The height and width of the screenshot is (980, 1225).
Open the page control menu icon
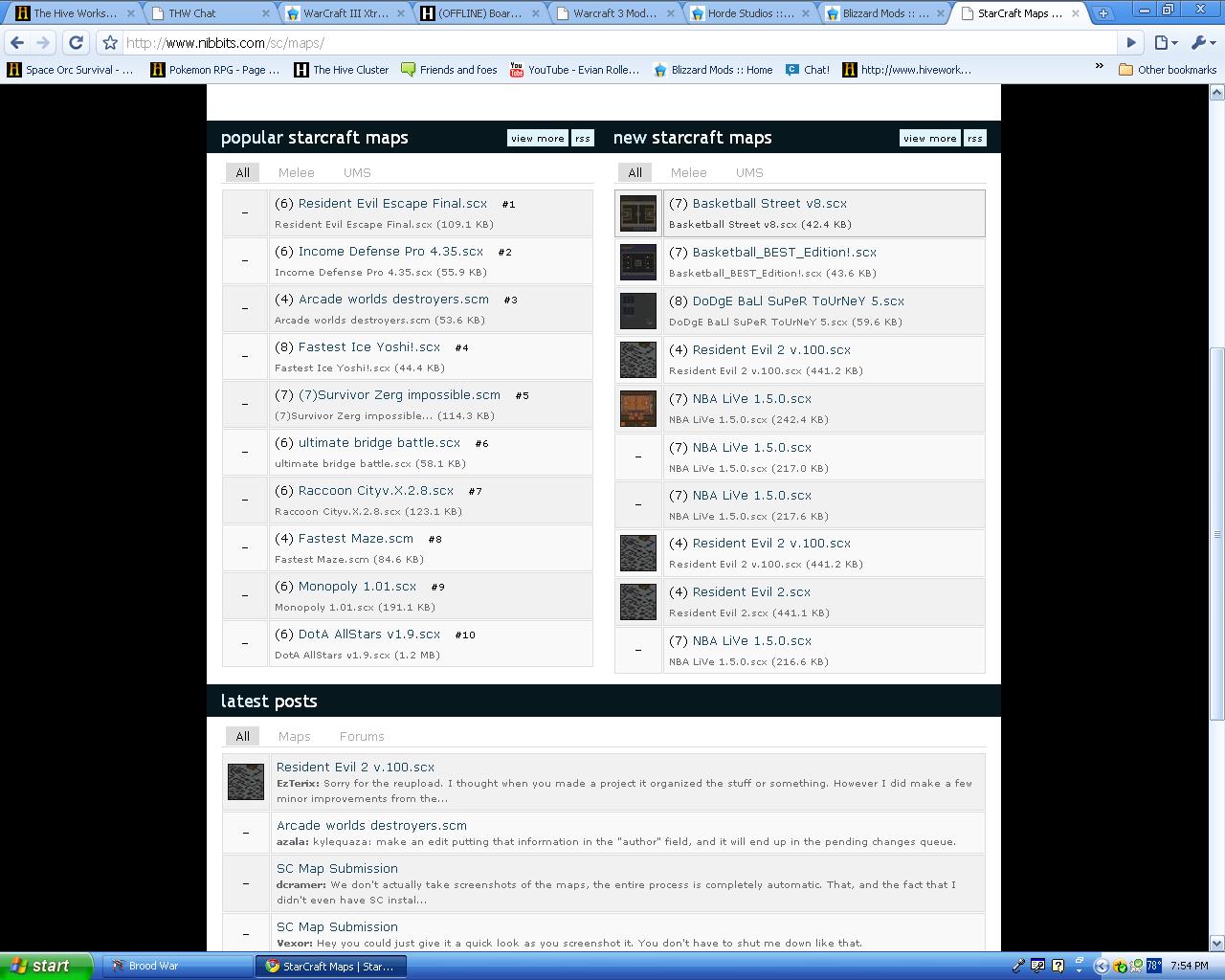[1165, 43]
